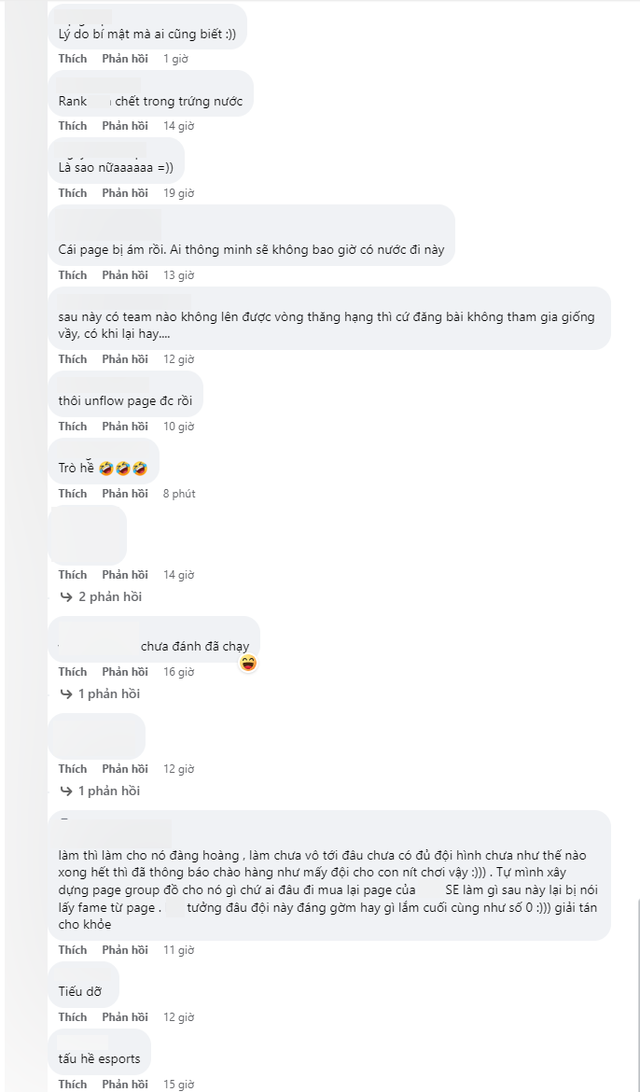Viewport: 640px width, 1092px height.
Task: Click the laughing reaction on "chưa đánh đã chạy" comment
Action: click(248, 663)
